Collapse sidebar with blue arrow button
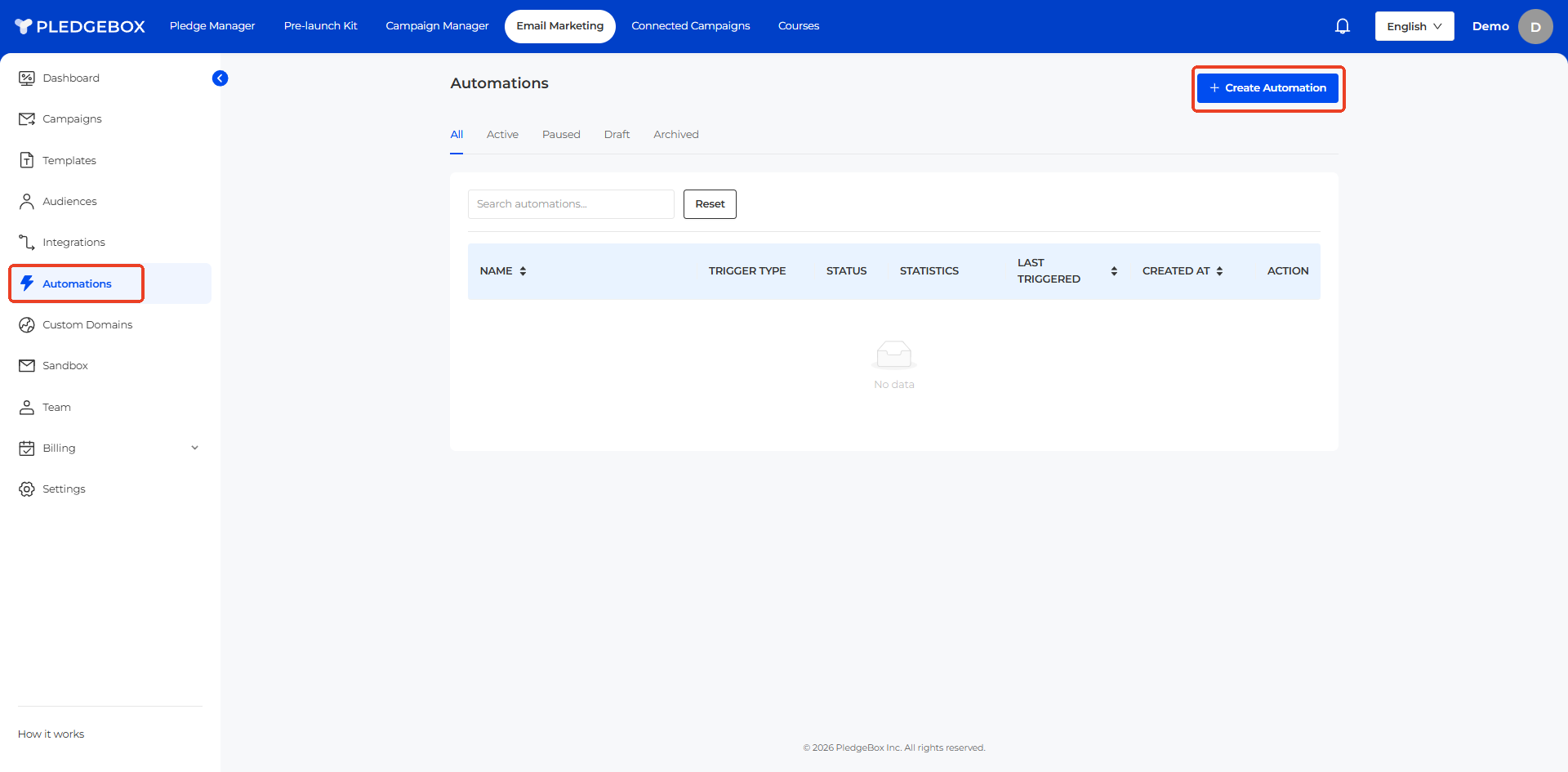This screenshot has width=1568, height=772. coord(220,78)
